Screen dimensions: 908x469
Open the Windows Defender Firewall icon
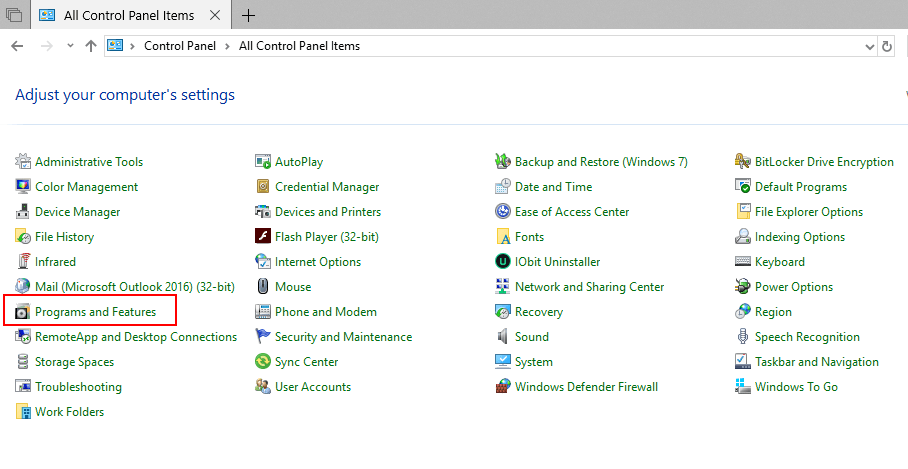click(504, 387)
